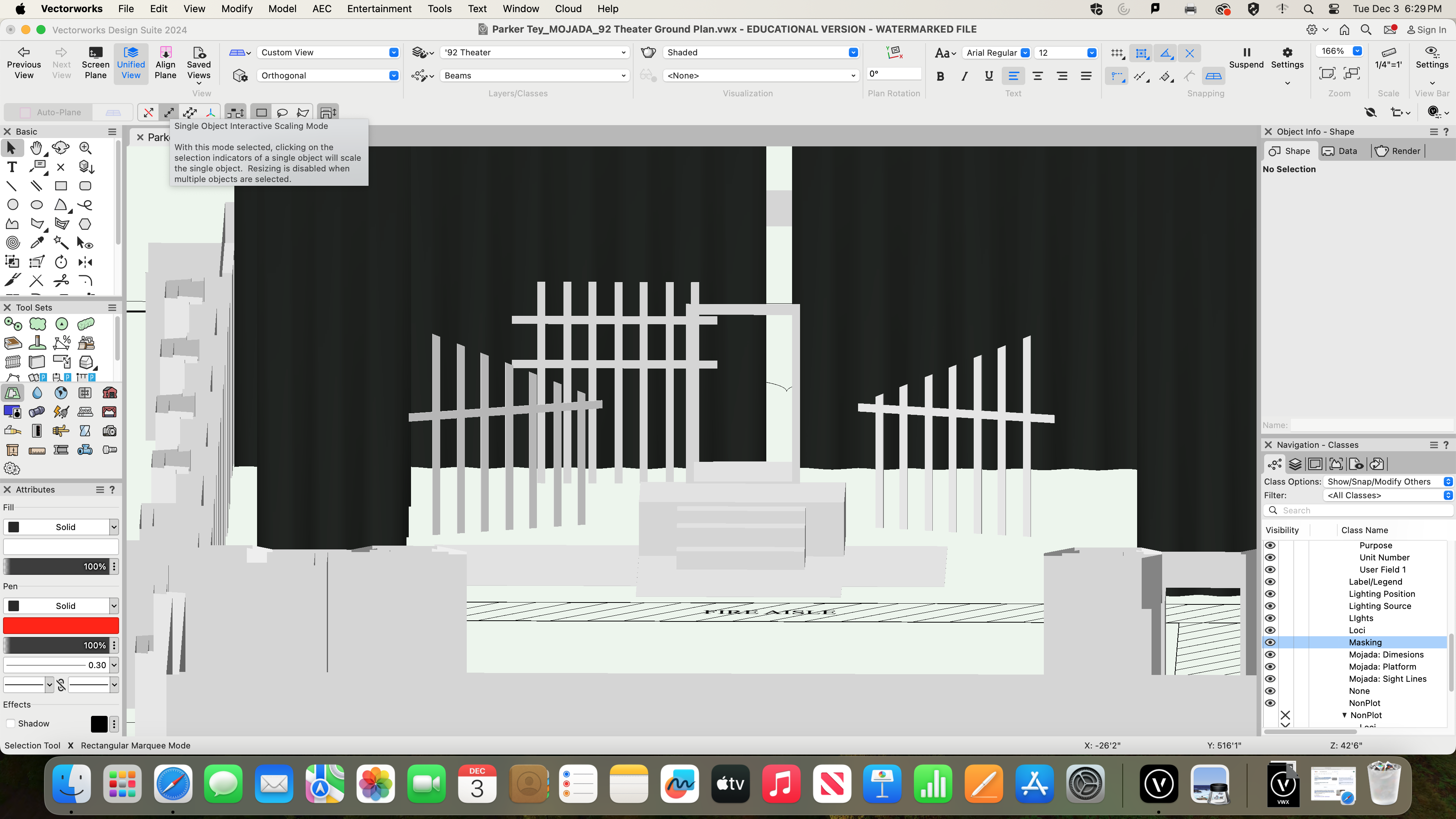Screen dimensions: 1456x819
Task: Click the Object Info Name field
Action: pyautogui.click(x=1372, y=425)
